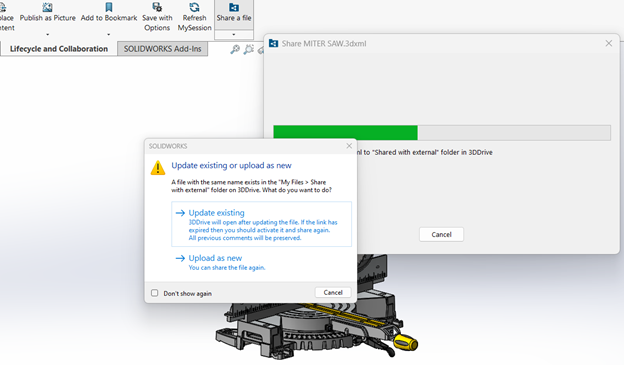Screen dimensions: 624x365
Task: Click Refresh MySession icon
Action: pyautogui.click(x=194, y=7)
